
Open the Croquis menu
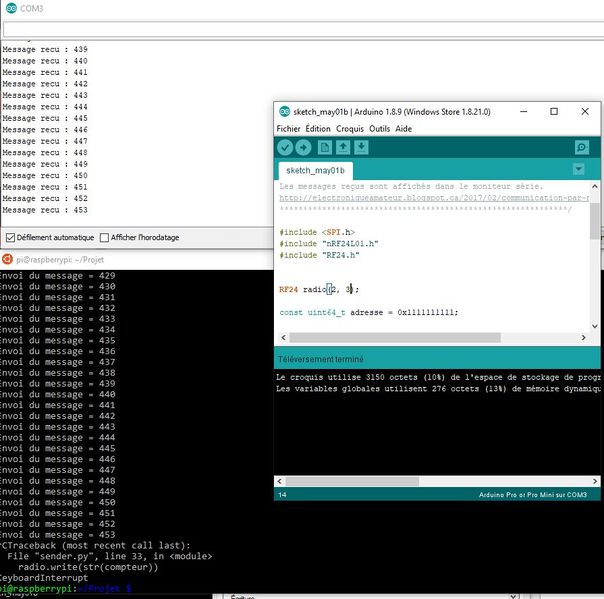click(350, 129)
